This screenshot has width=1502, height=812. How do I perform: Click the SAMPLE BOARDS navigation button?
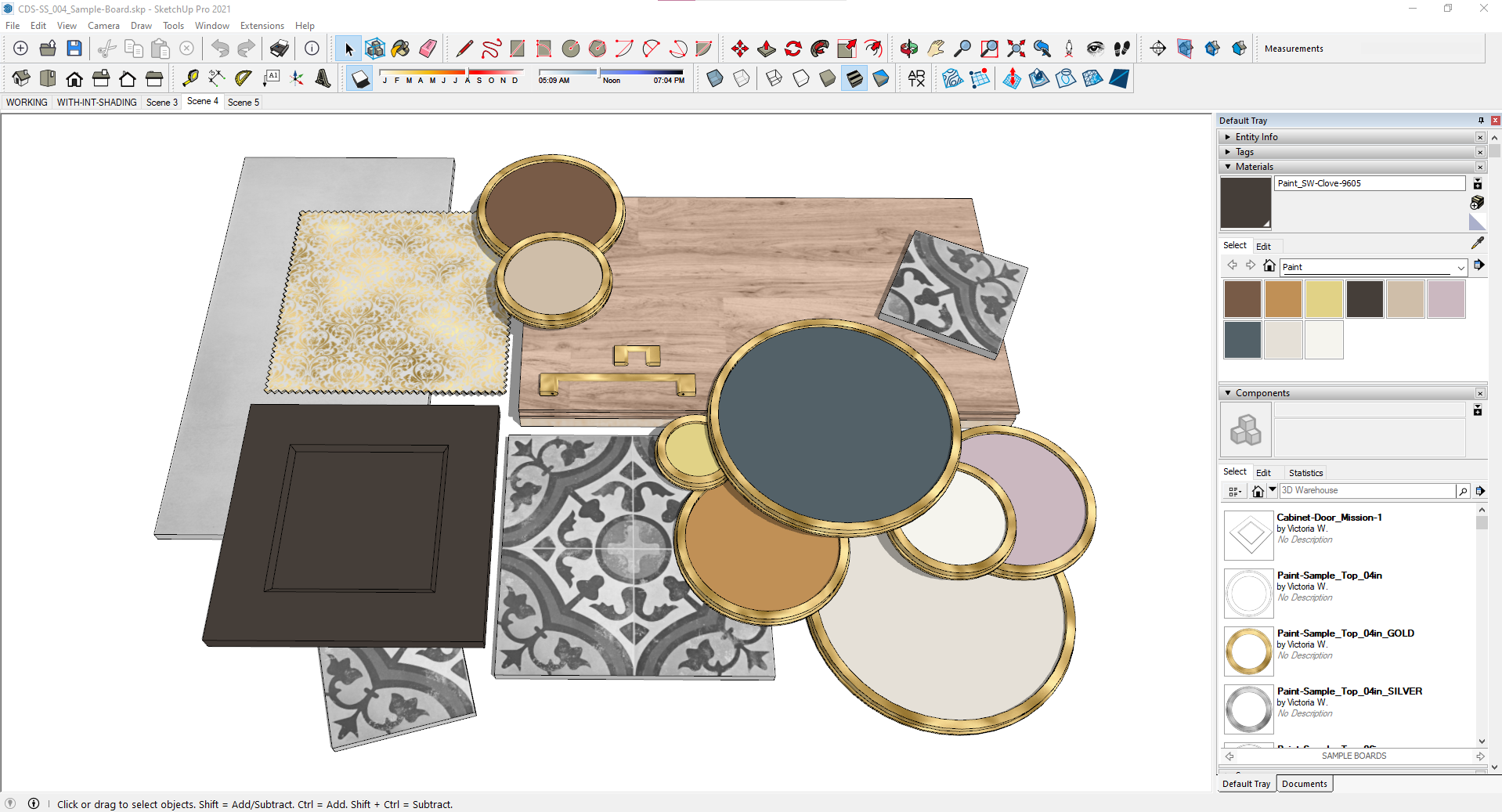point(1353,756)
